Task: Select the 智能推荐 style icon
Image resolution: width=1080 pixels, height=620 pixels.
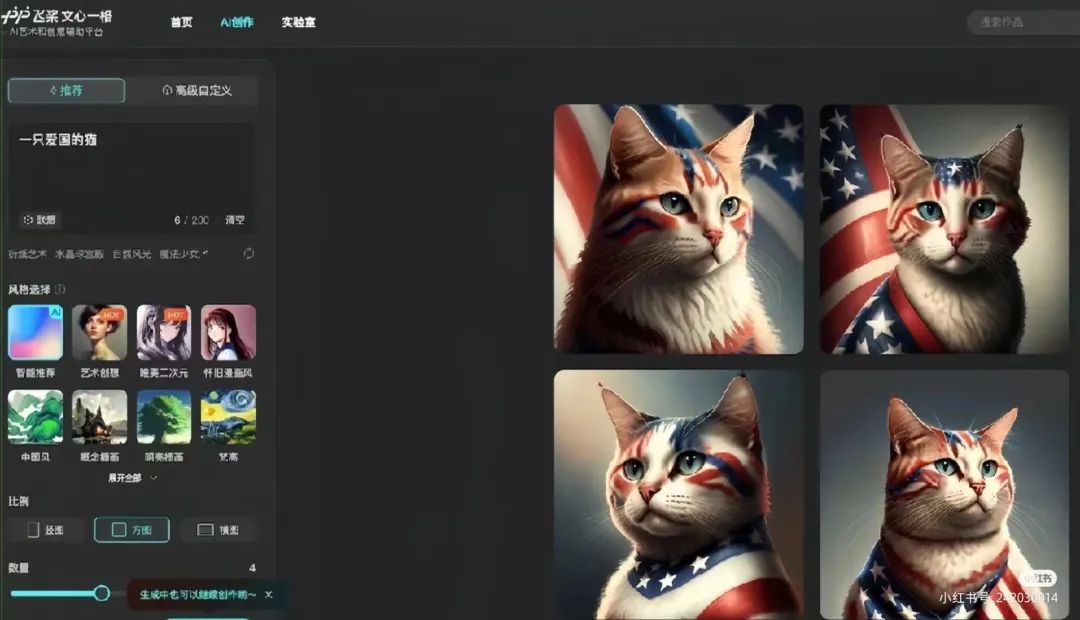Action: [x=35, y=333]
